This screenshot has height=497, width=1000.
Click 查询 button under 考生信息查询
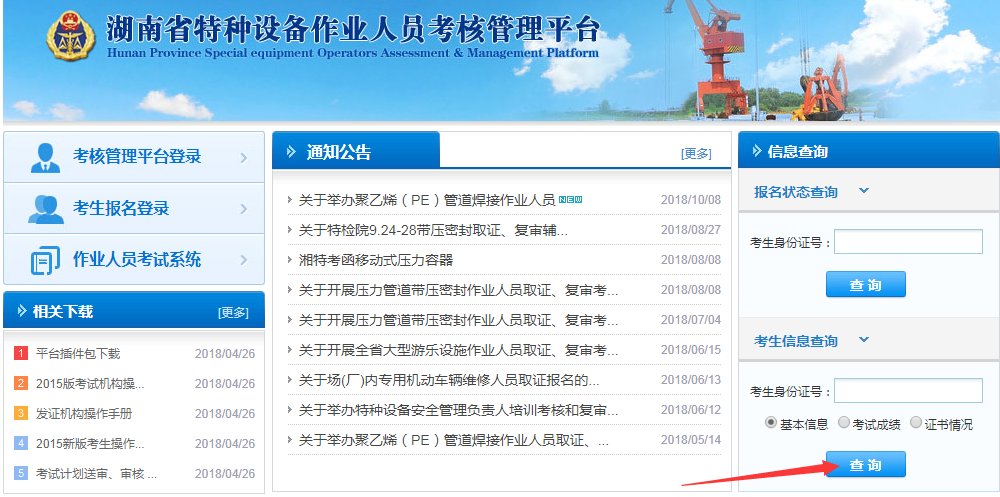(865, 464)
